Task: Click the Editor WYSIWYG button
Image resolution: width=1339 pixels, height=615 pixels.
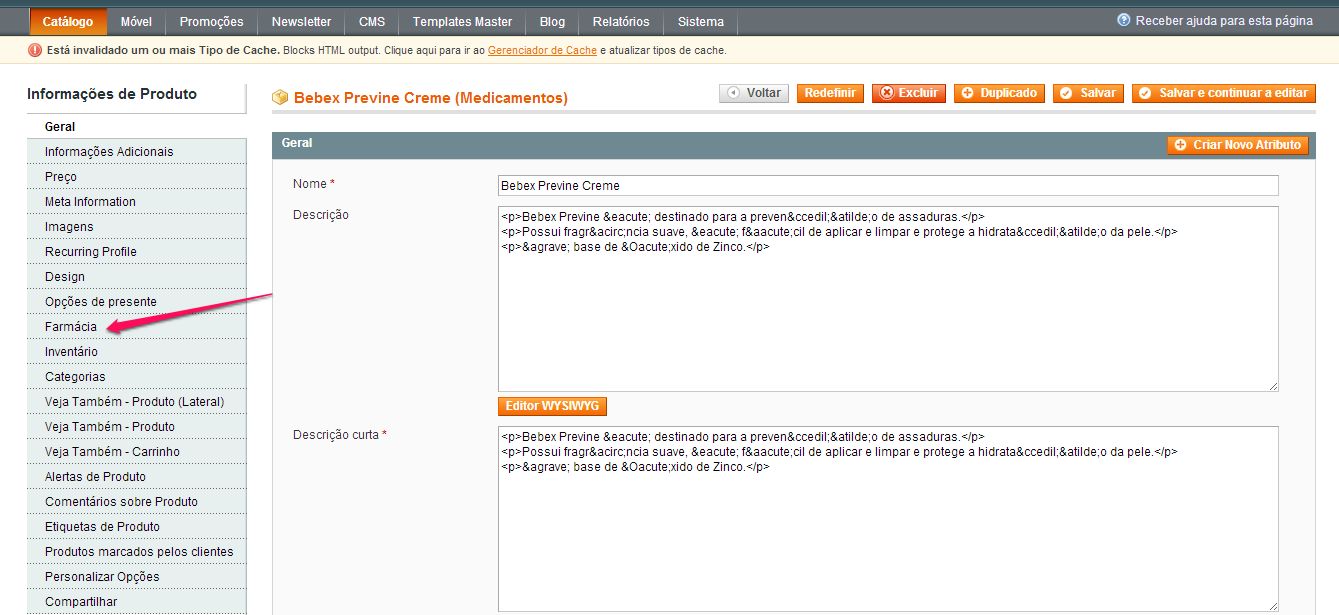Action: pos(552,406)
